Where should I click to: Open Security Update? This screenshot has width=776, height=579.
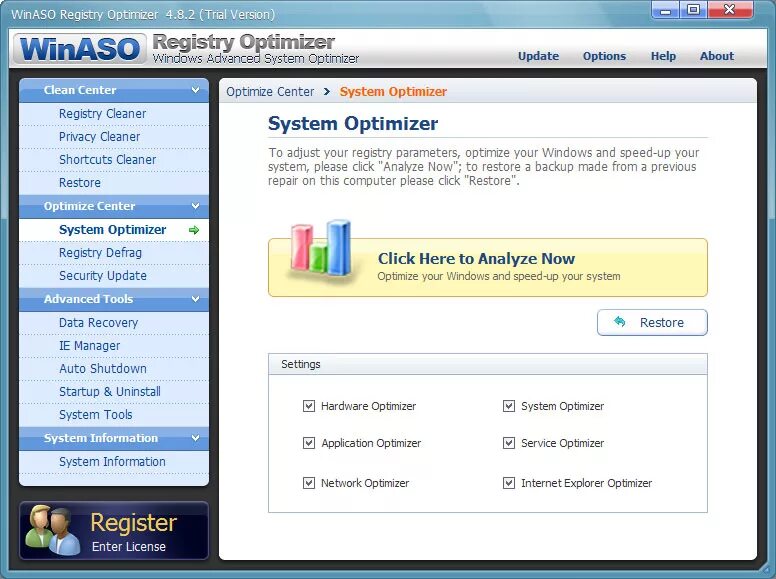tap(114, 276)
